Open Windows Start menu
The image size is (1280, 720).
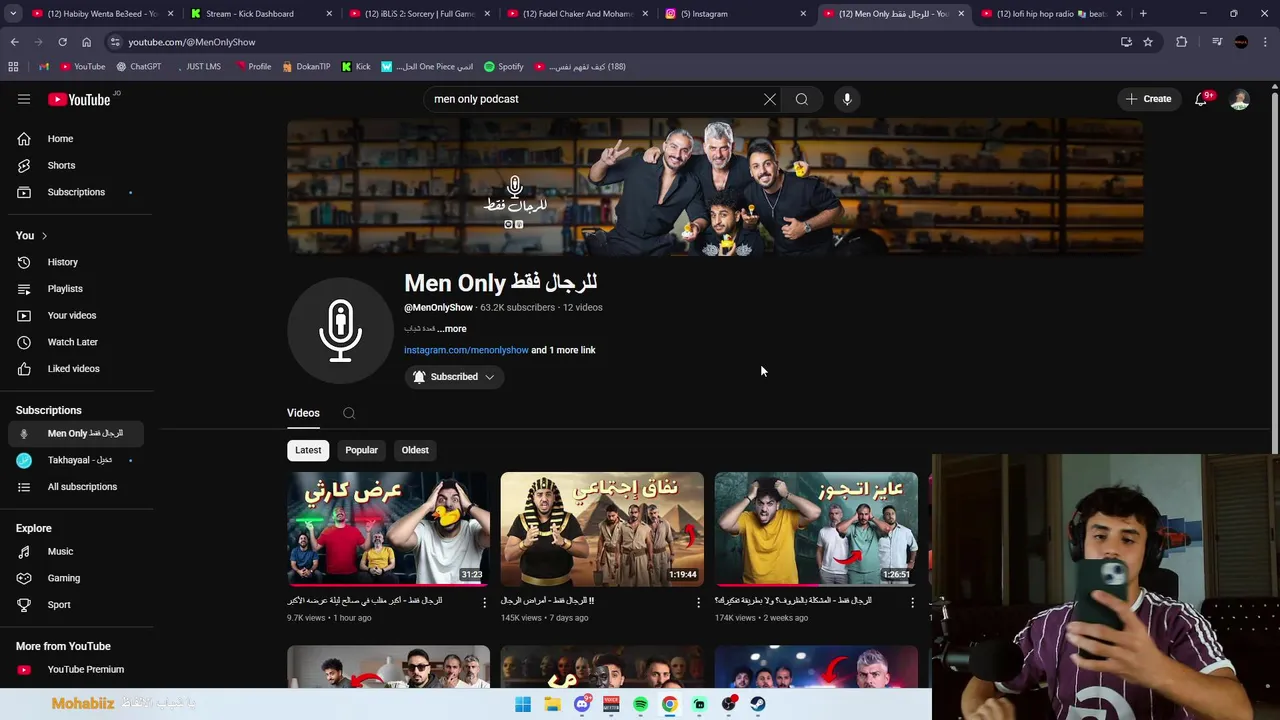[x=523, y=704]
